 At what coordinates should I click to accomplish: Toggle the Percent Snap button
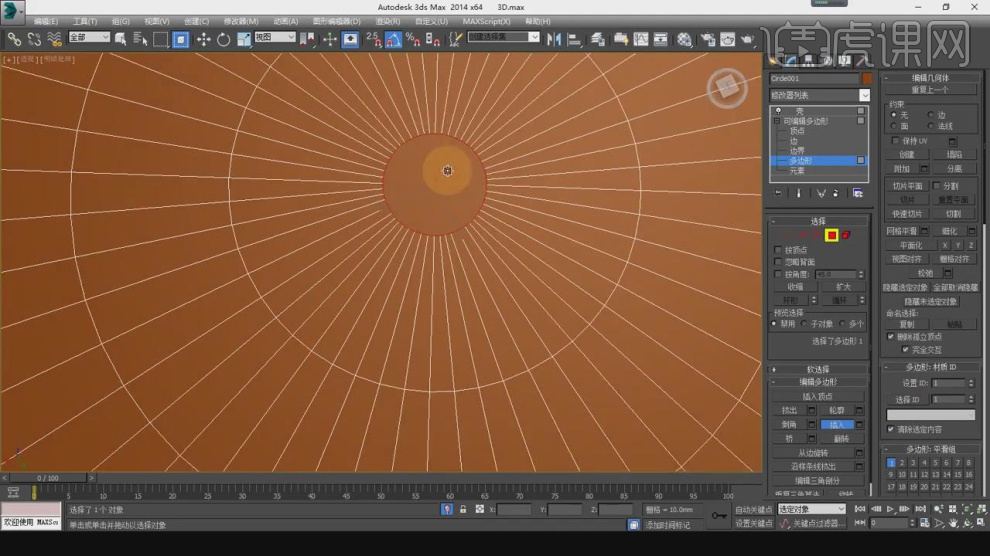coord(414,39)
